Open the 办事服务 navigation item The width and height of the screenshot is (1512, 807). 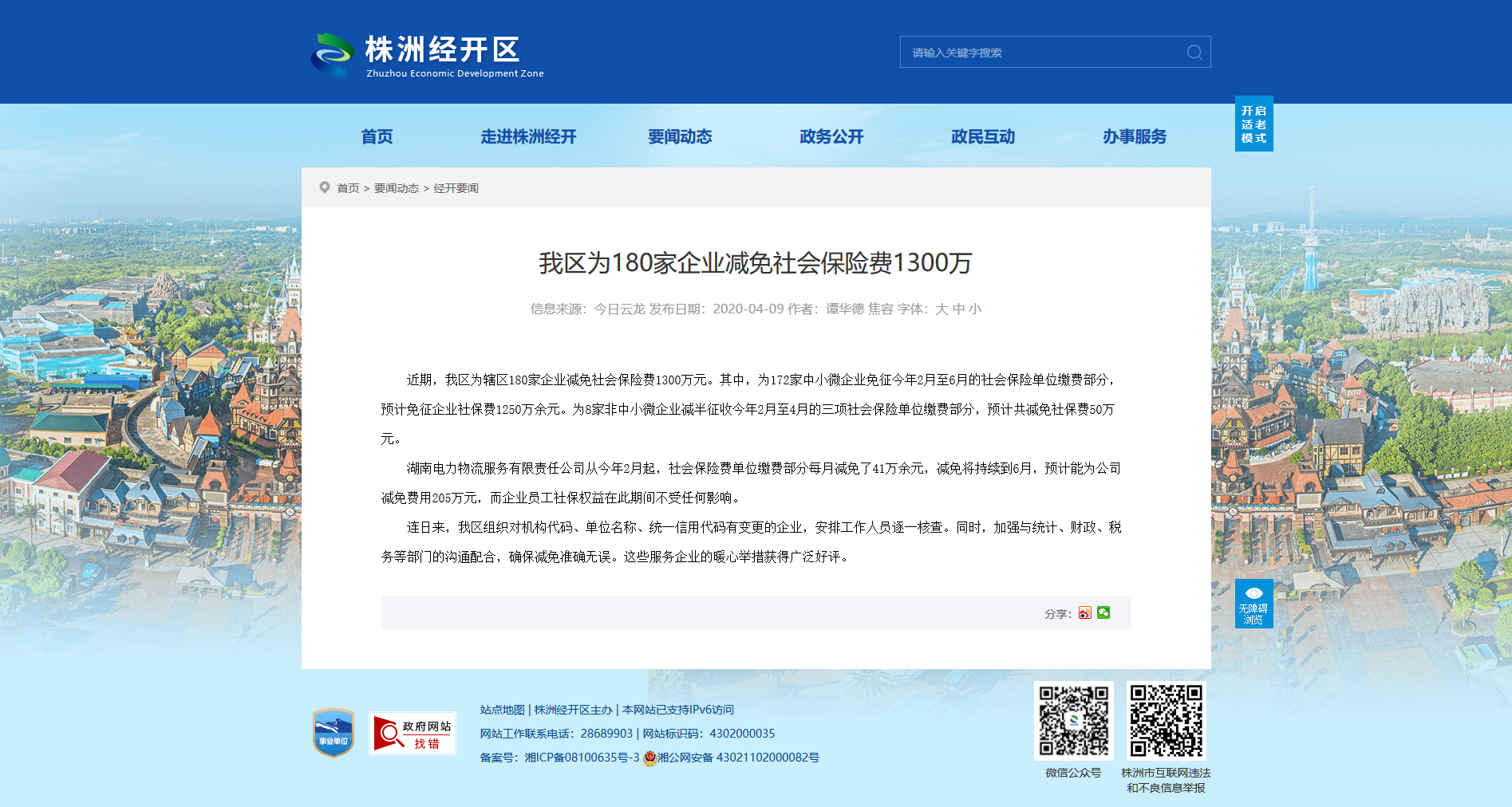pyautogui.click(x=1135, y=136)
